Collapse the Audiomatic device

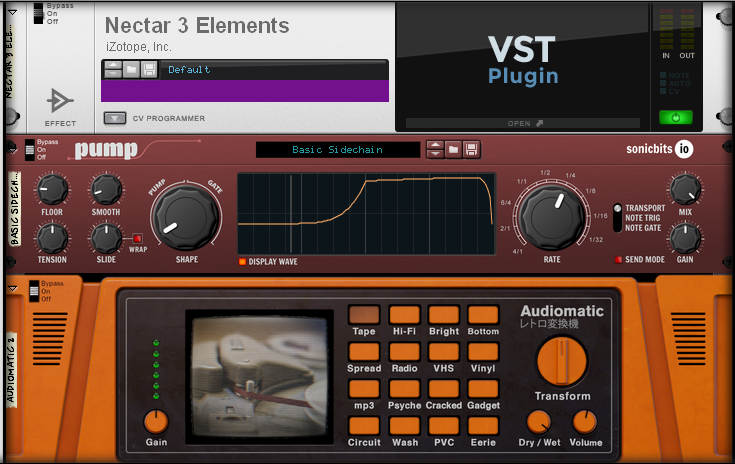click(x=13, y=289)
